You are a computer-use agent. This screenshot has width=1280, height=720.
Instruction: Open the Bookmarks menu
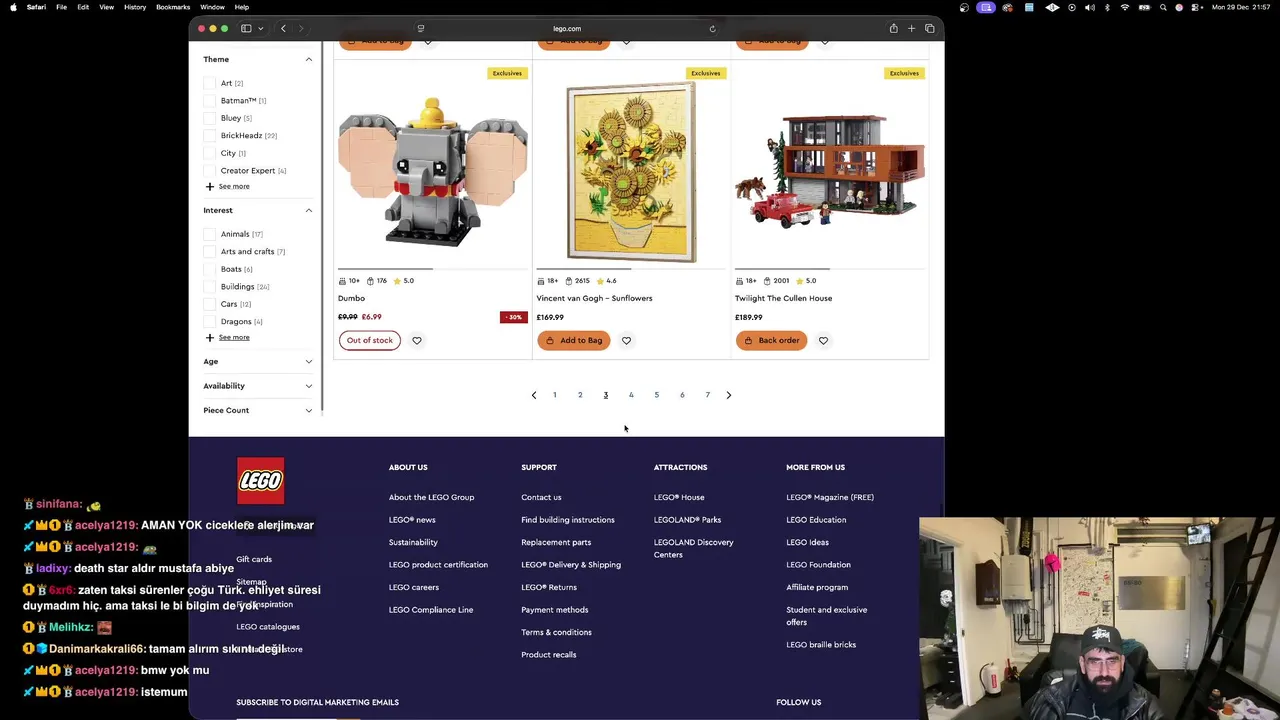173,7
